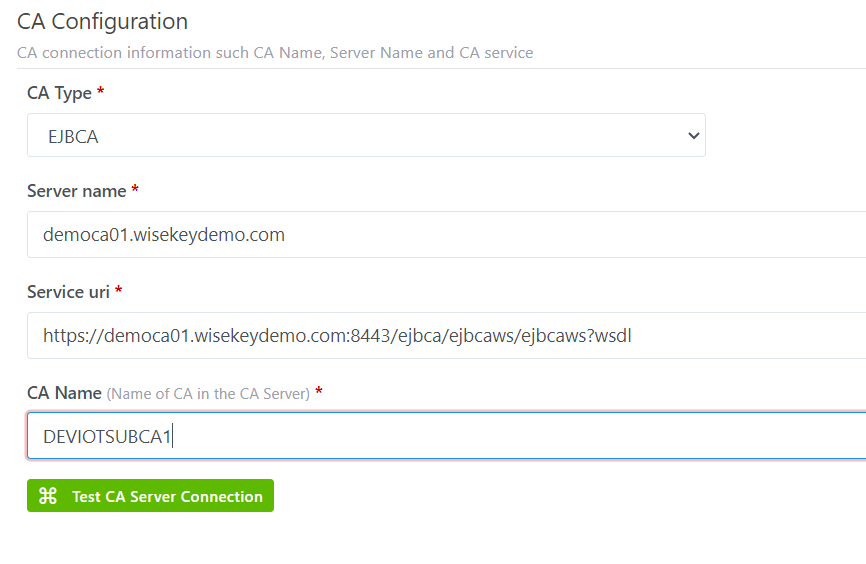Click the CA Type dropdown chevron arrow
Viewport: 866px width, 564px height.
point(694,136)
